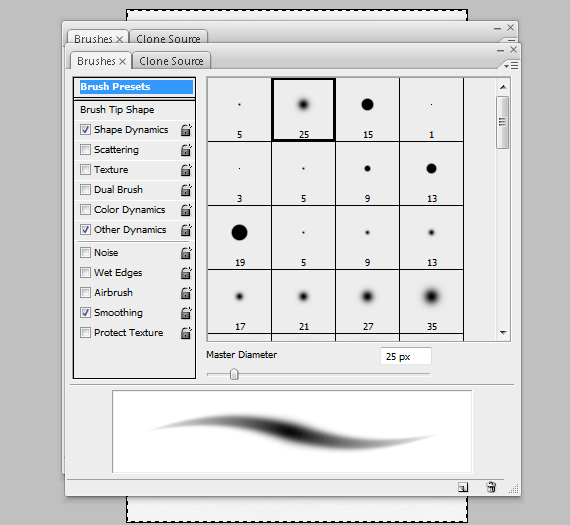Enable the Texture checkbox
Viewport: 570px width, 525px height.
[x=85, y=169]
